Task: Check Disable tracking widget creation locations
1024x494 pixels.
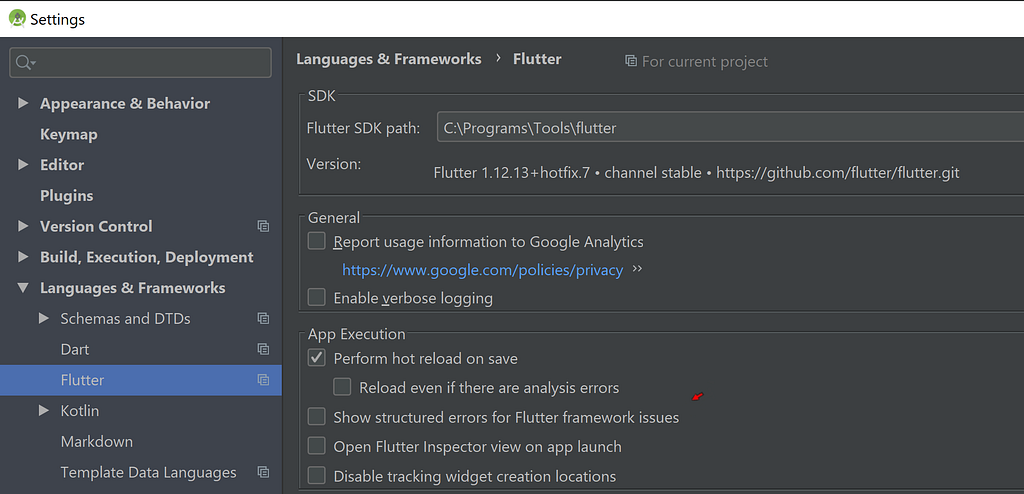Action: [x=317, y=476]
